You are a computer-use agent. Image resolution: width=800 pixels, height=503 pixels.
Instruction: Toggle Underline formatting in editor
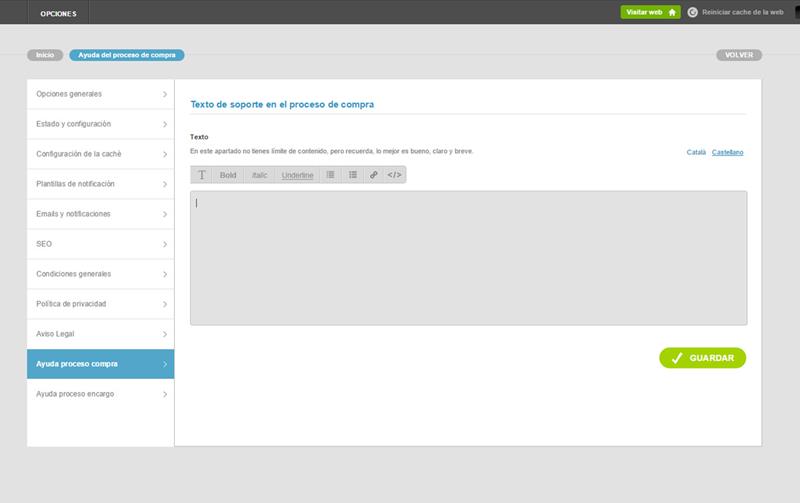tap(297, 175)
